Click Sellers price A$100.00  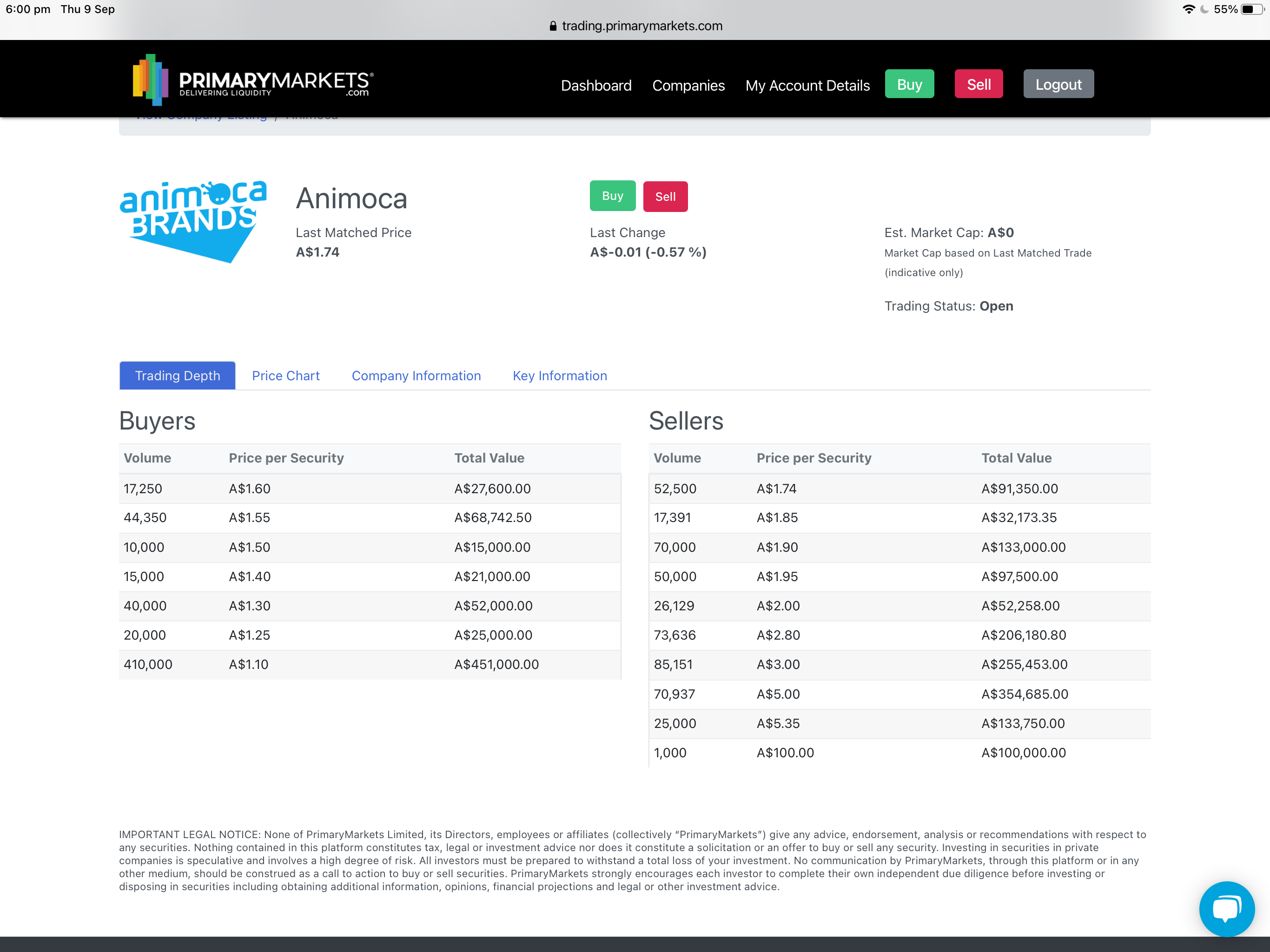click(786, 753)
